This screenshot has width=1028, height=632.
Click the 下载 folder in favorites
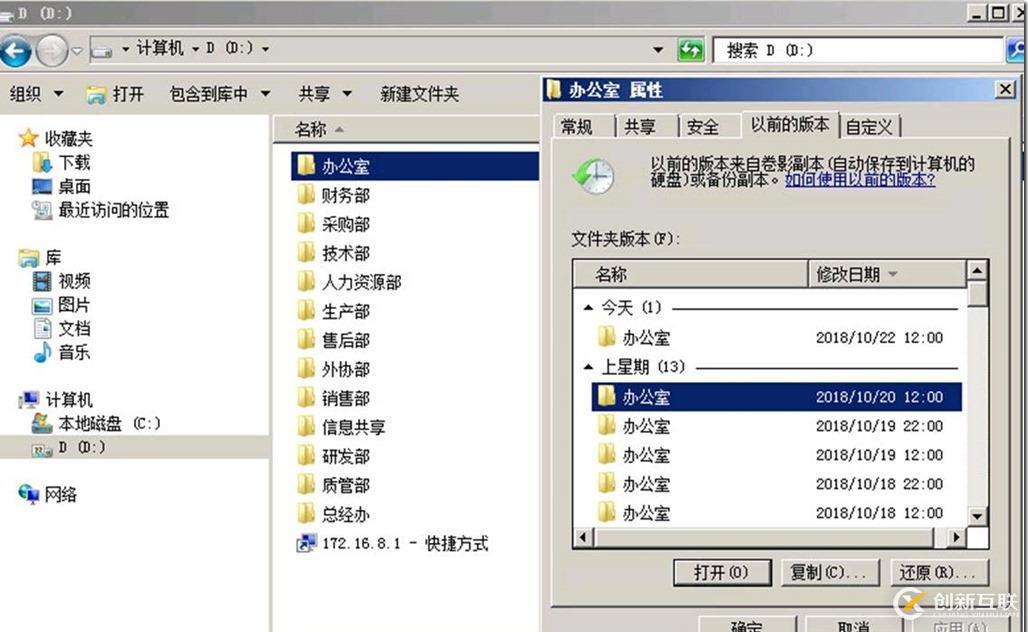(42, 162)
